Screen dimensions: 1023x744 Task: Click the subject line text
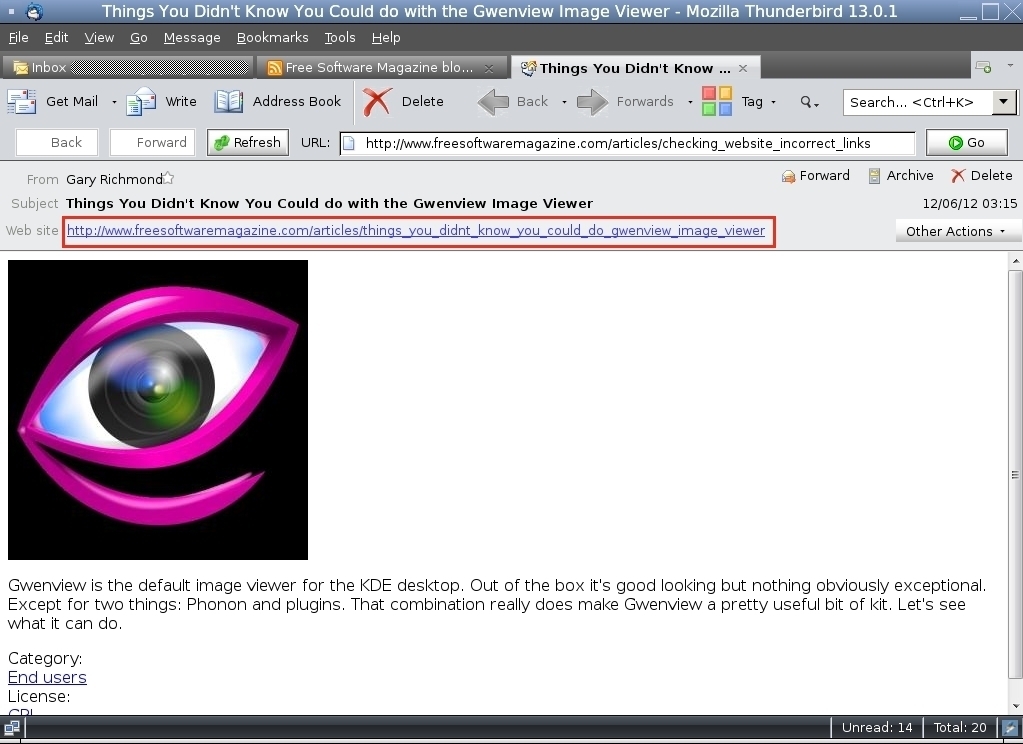click(329, 204)
